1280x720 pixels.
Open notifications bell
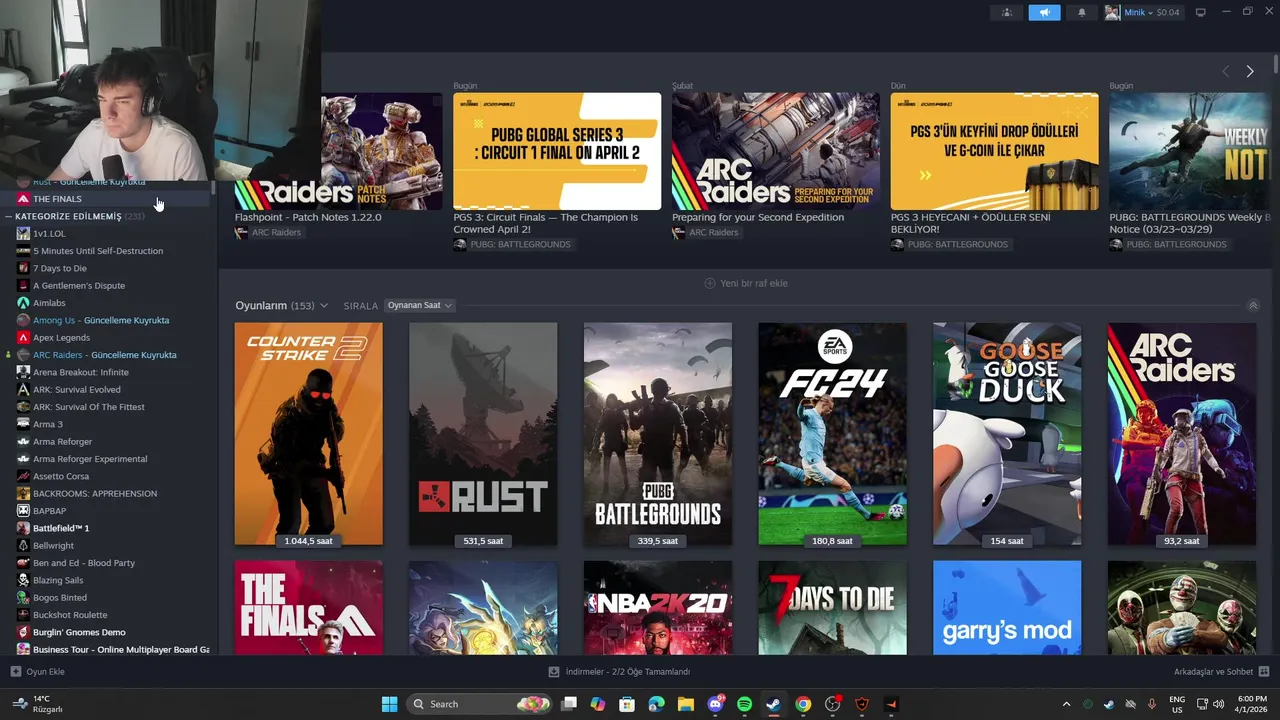[x=1081, y=12]
